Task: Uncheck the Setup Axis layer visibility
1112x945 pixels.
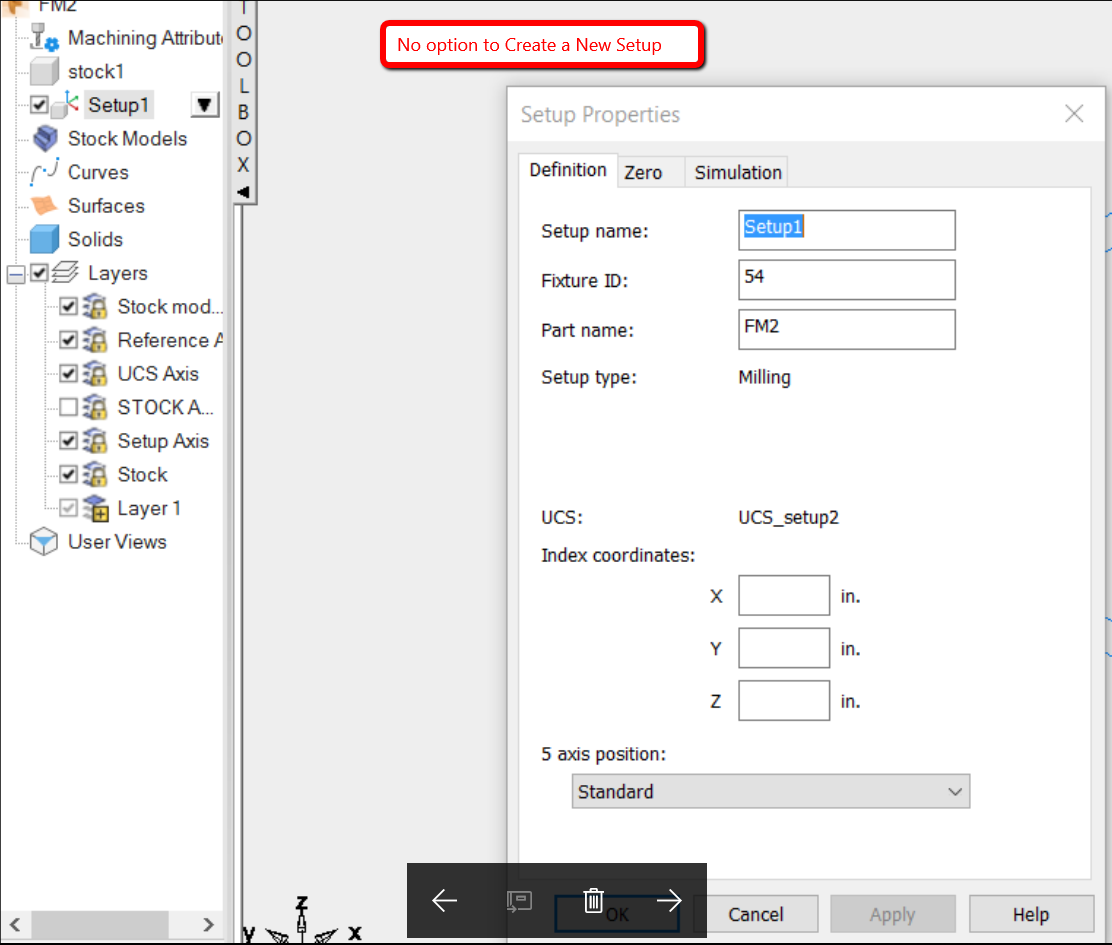Action: 68,440
